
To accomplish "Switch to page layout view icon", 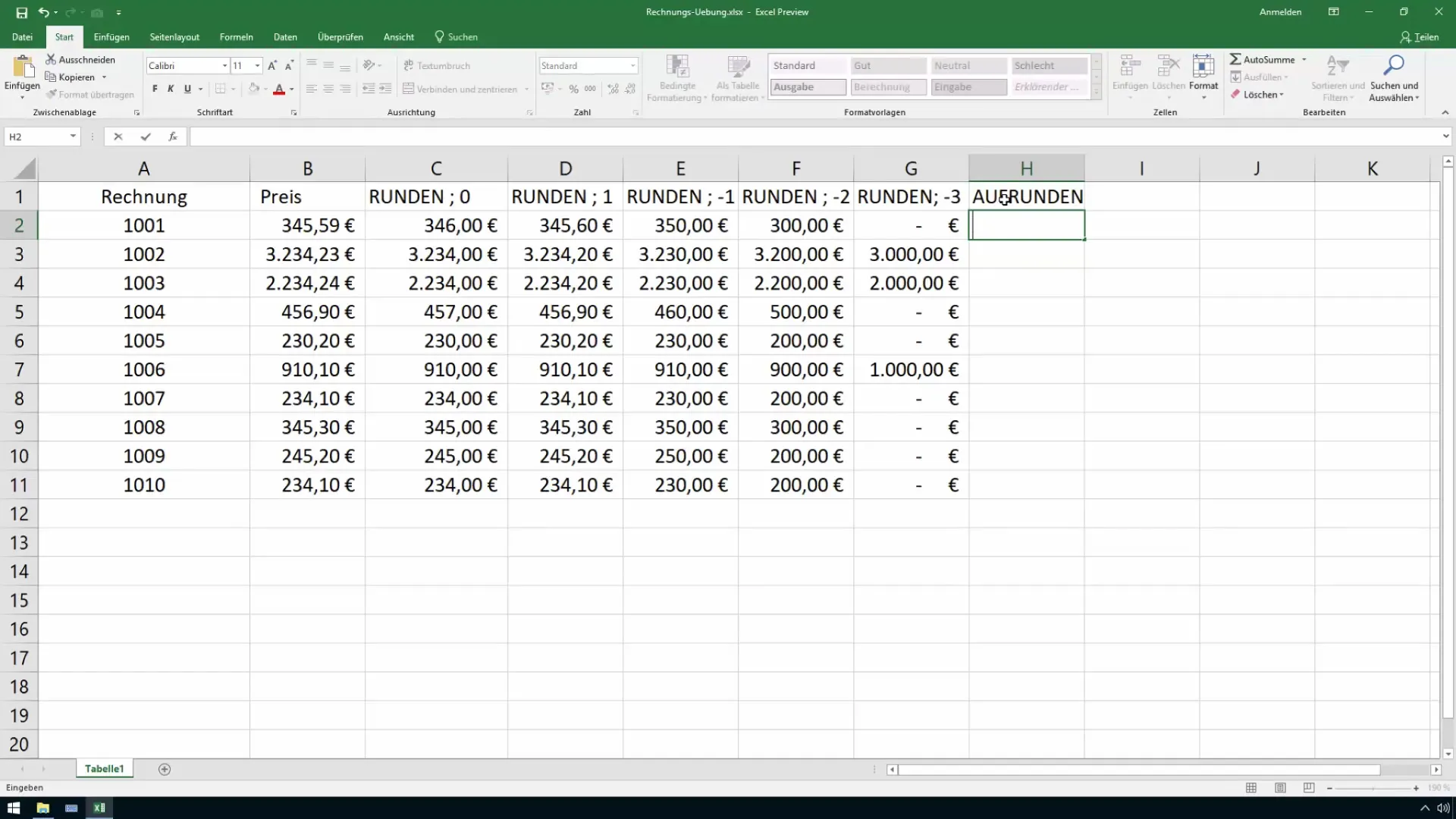I will coord(1280,788).
